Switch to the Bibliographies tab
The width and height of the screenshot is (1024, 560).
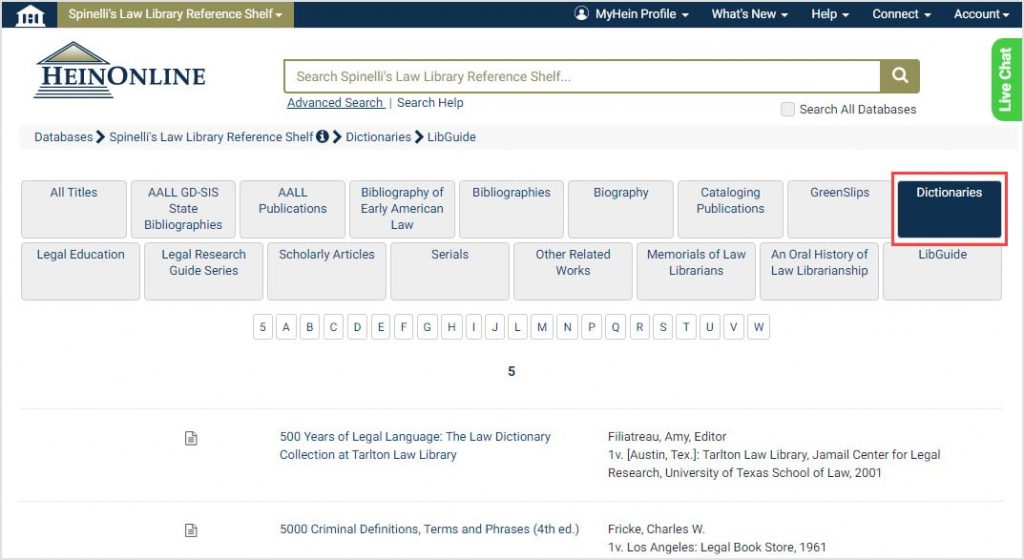point(511,209)
